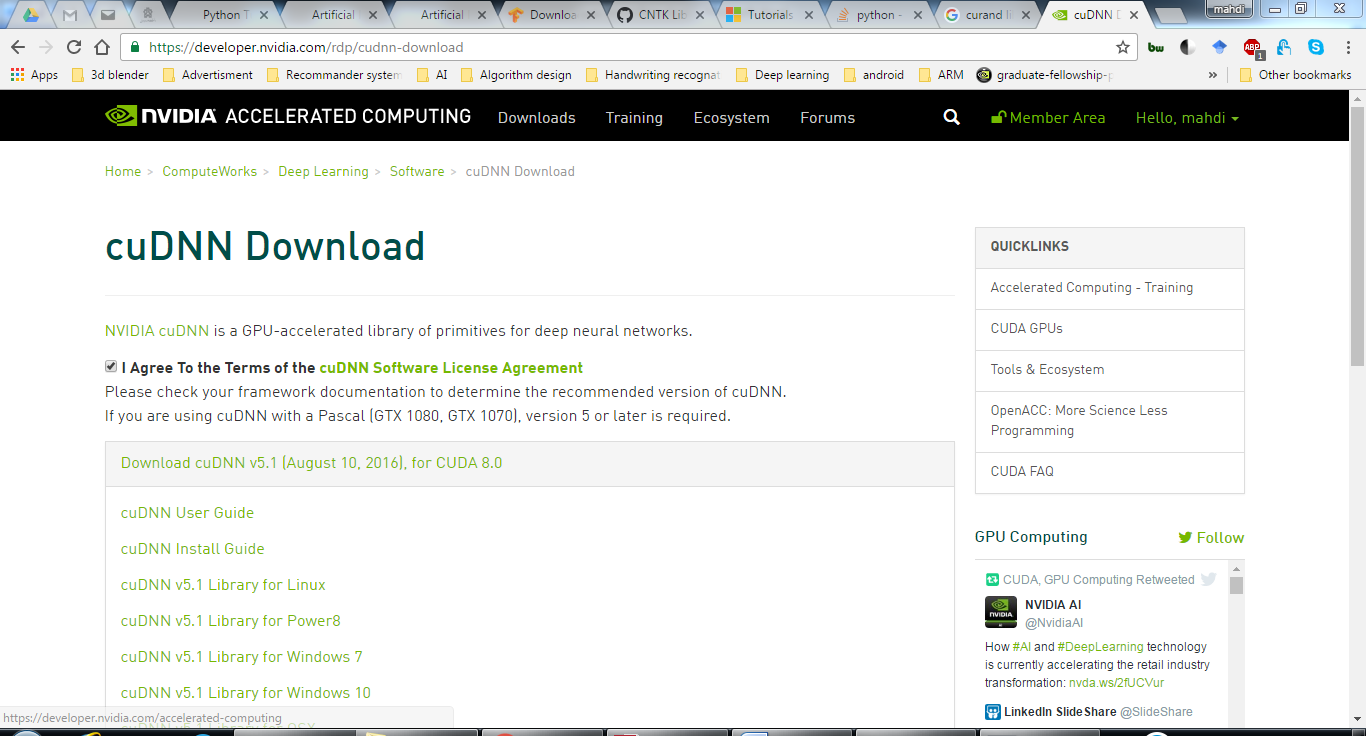Open the cuDNN User Guide

pos(187,513)
